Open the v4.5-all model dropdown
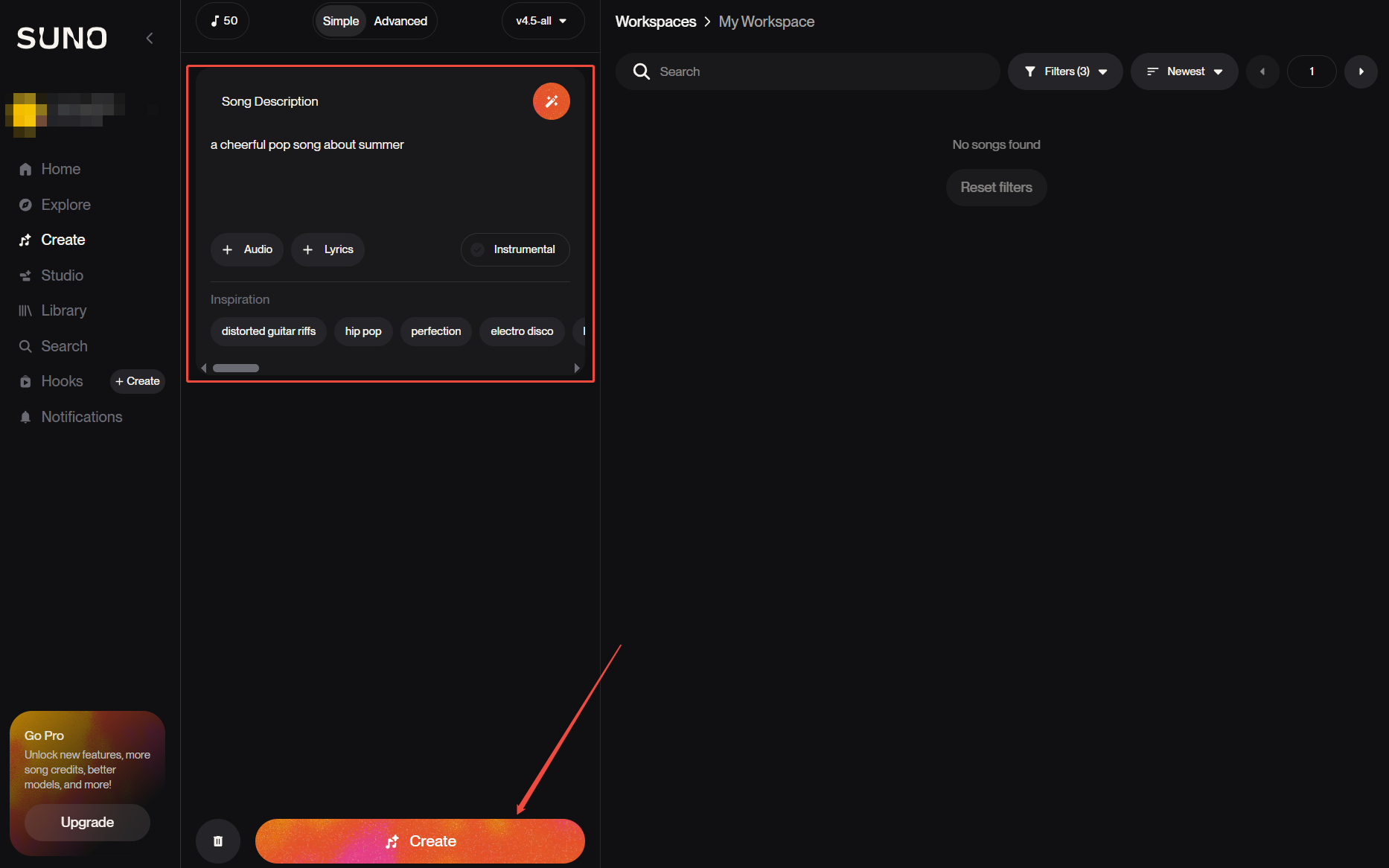 pyautogui.click(x=542, y=21)
